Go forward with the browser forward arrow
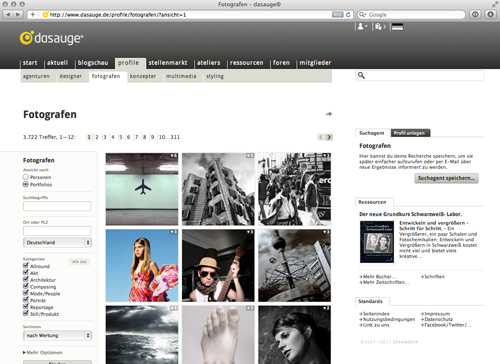The width and height of the screenshot is (500, 364). coord(18,14)
